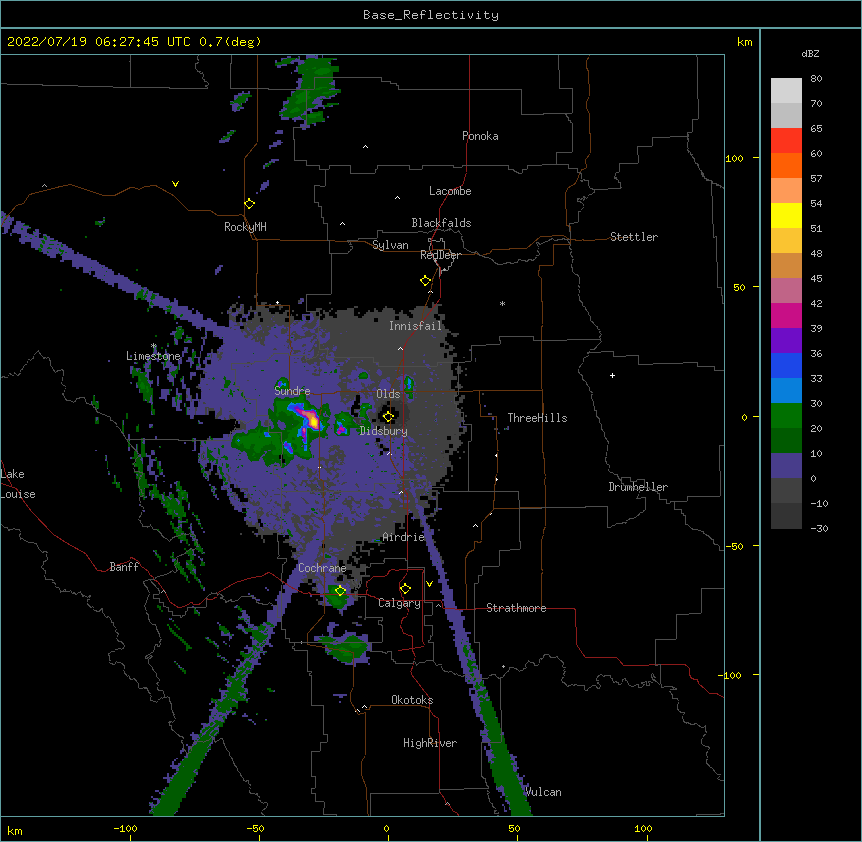Click the Drumheller label
Viewport: 862px width, 842px height.
click(x=638, y=487)
